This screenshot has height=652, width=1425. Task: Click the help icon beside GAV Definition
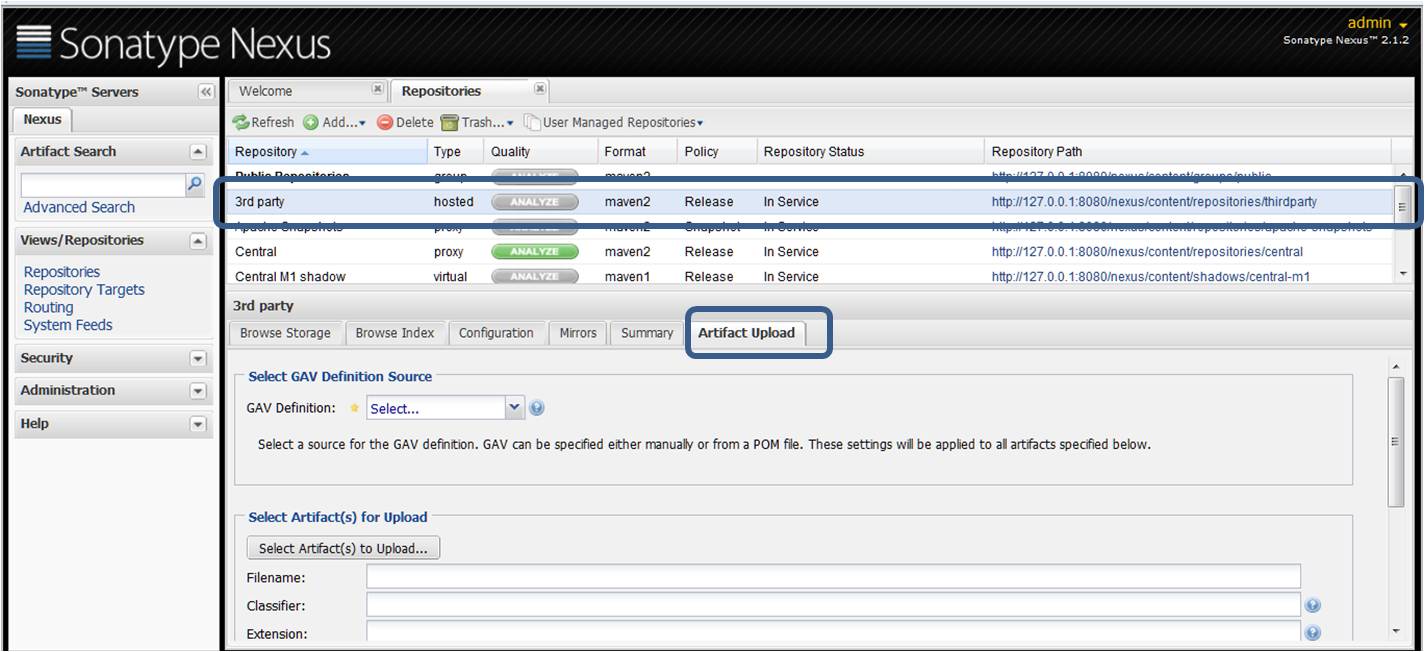[x=535, y=407]
